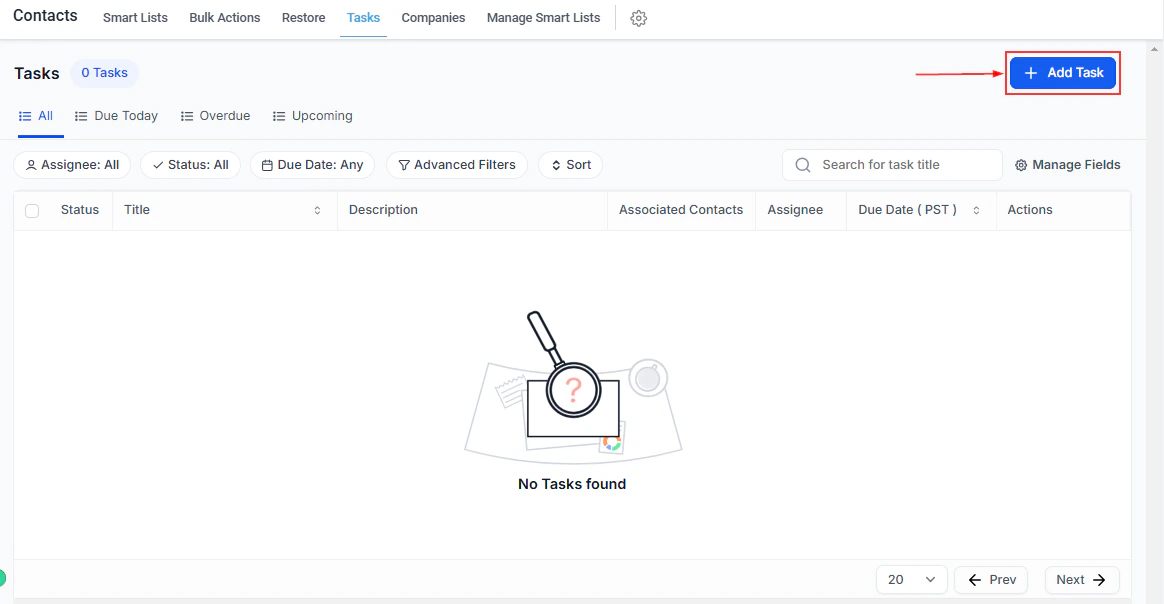Click the Contacts heading

pos(45,16)
